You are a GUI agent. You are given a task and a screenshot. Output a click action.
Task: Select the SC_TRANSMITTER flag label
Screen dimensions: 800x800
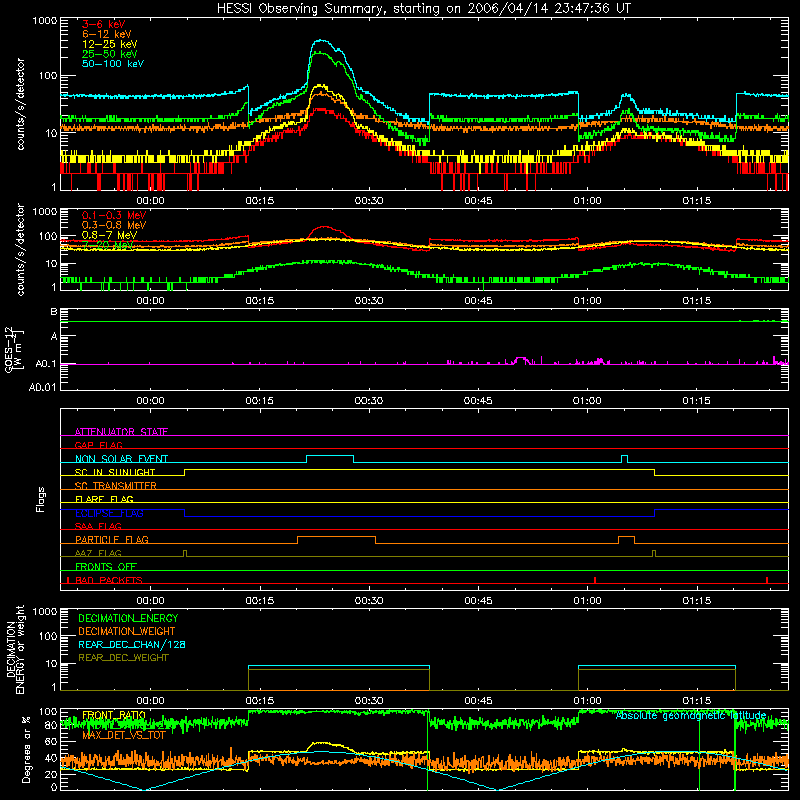tap(115, 485)
